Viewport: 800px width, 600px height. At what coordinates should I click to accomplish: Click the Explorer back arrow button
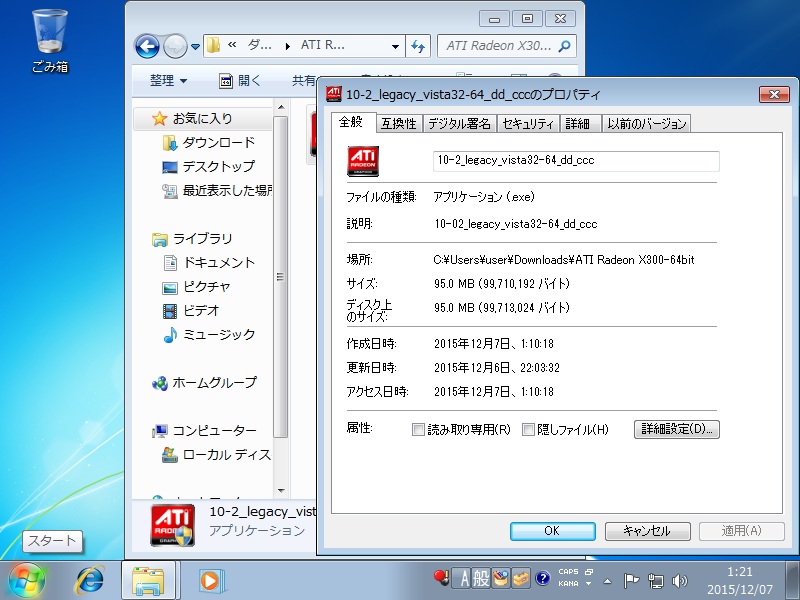pyautogui.click(x=147, y=46)
